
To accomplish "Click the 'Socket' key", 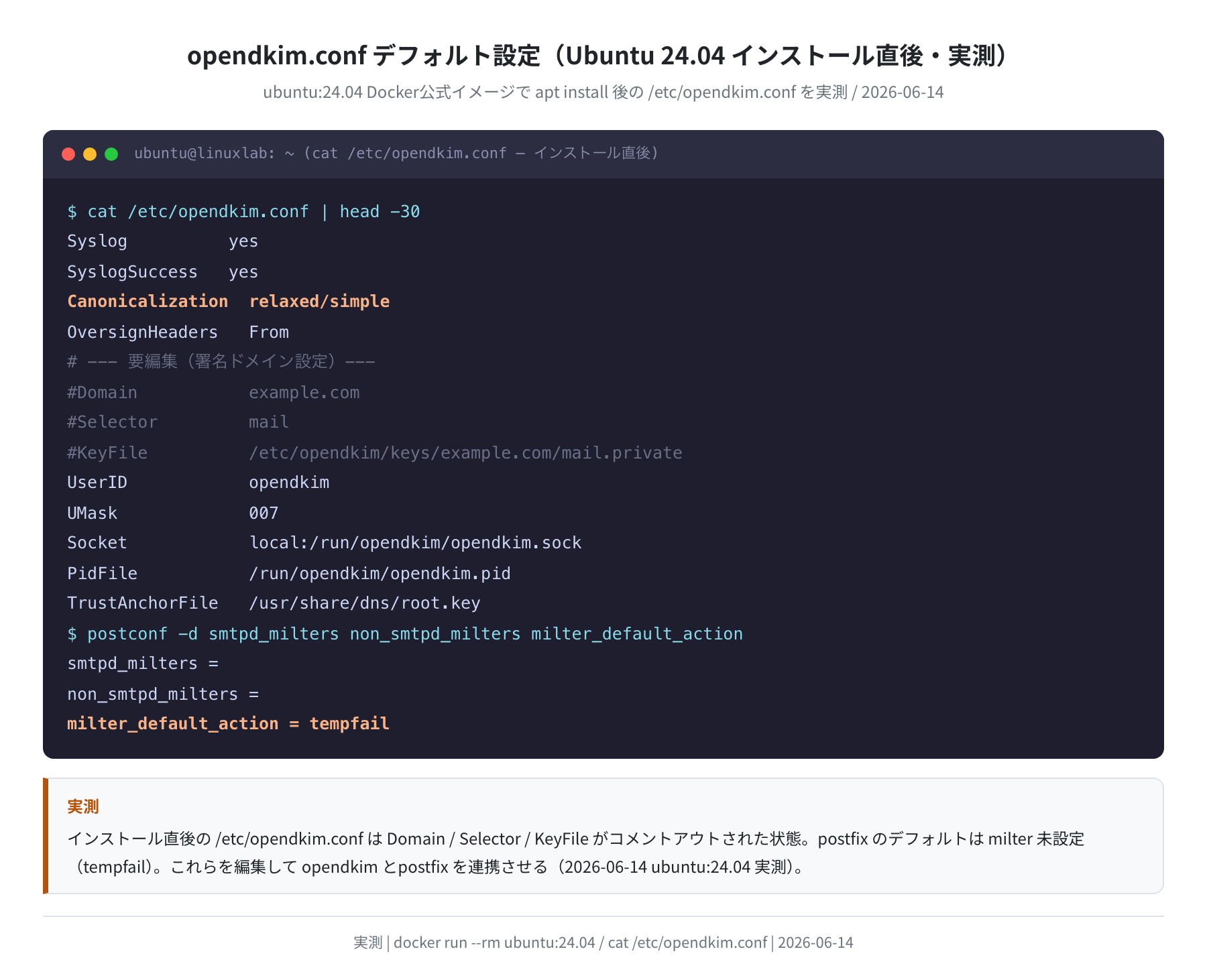I will pos(97,543).
